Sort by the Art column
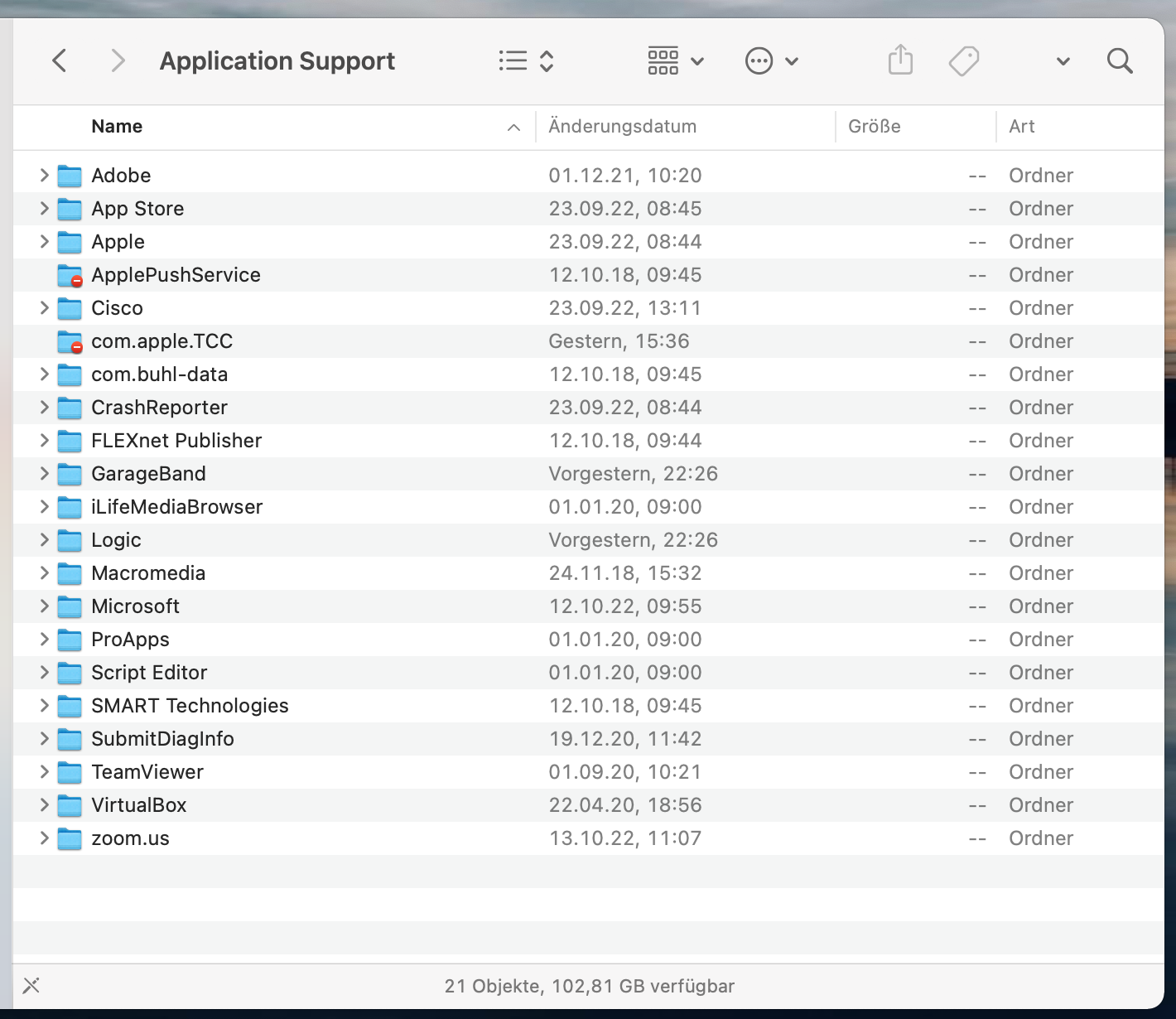The image size is (1176, 1019). pyautogui.click(x=1021, y=127)
